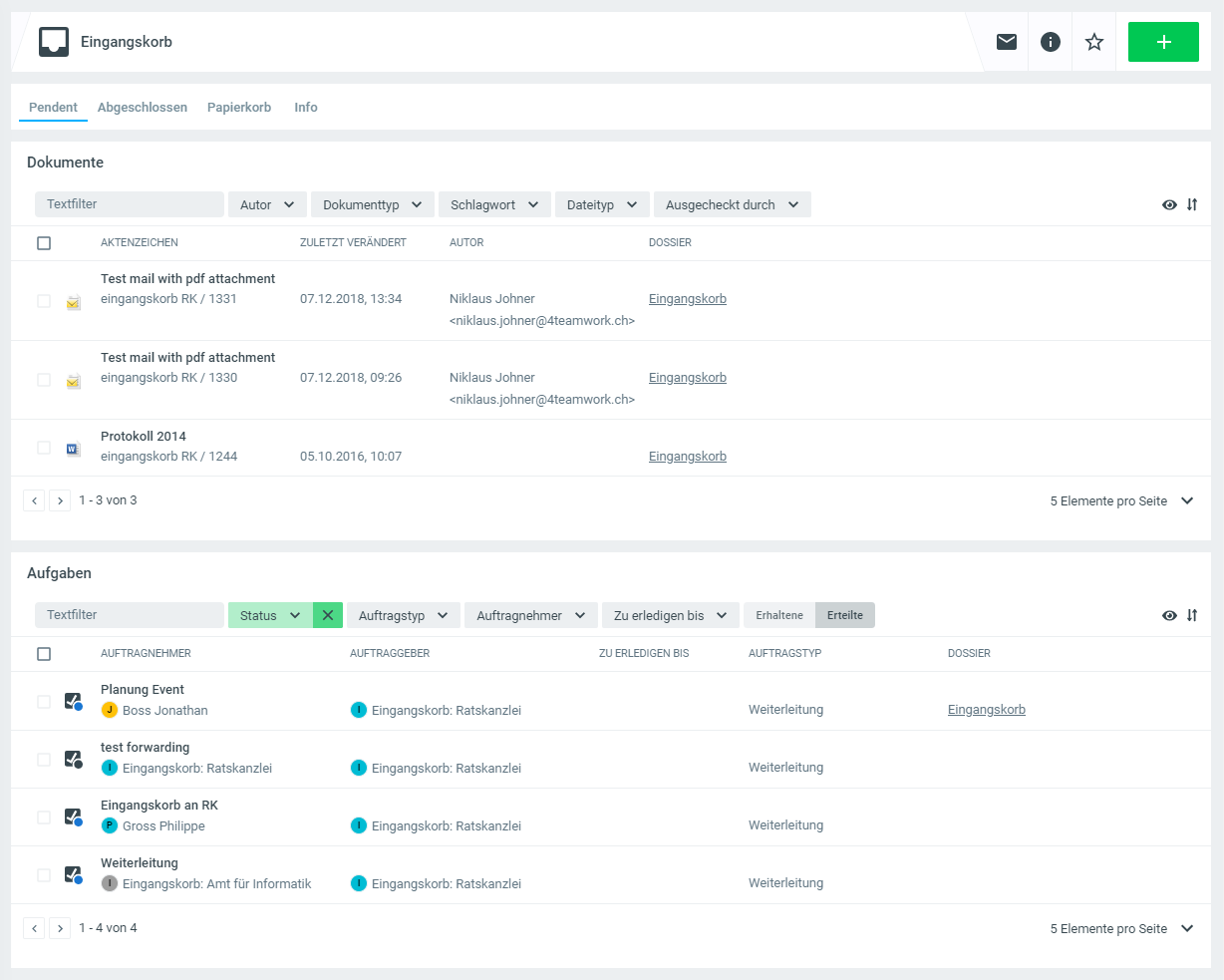Expand the Dokumenttyp filter dropdown
1224x980 pixels.
[x=372, y=204]
